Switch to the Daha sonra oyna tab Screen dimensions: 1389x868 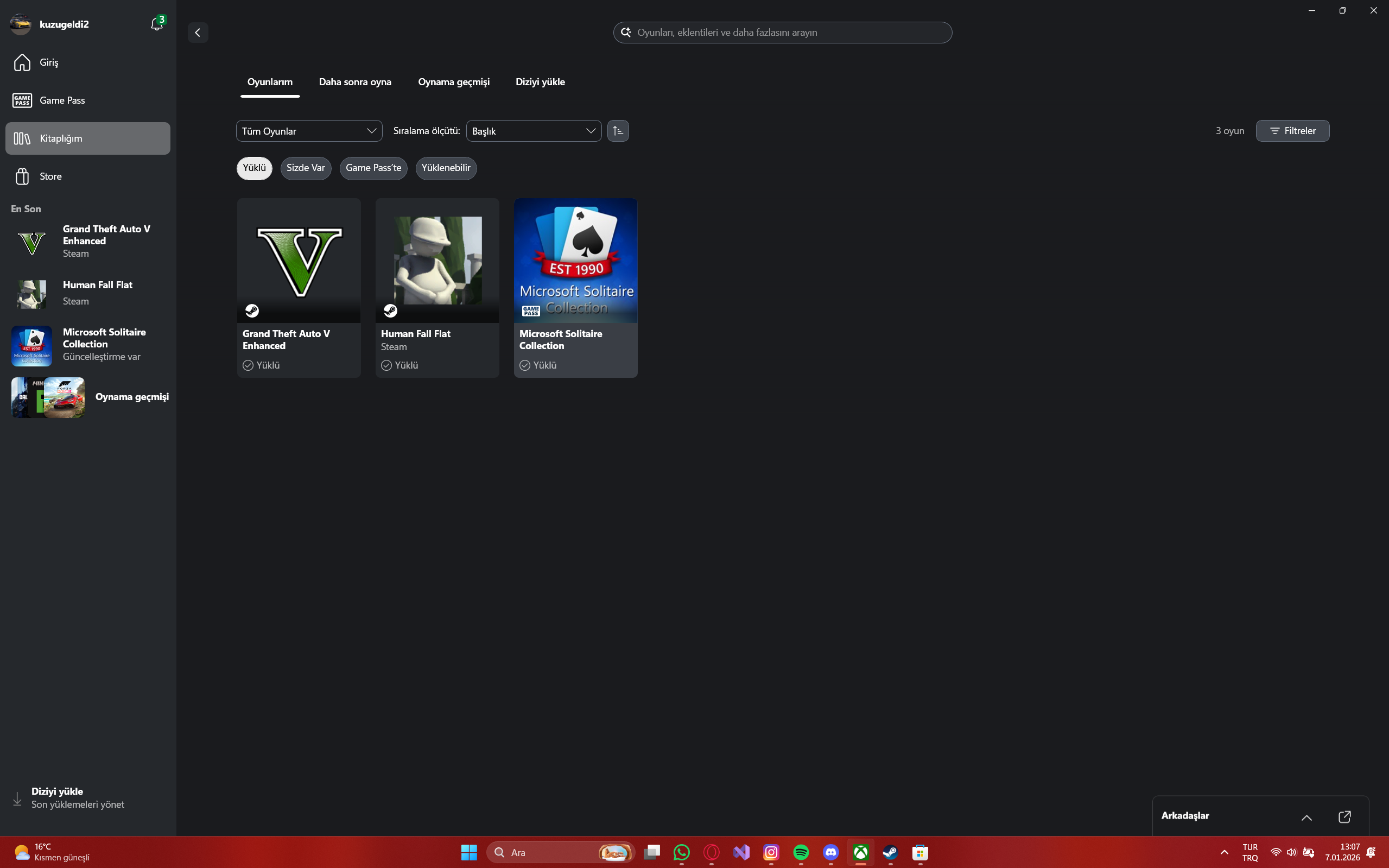pyautogui.click(x=356, y=82)
